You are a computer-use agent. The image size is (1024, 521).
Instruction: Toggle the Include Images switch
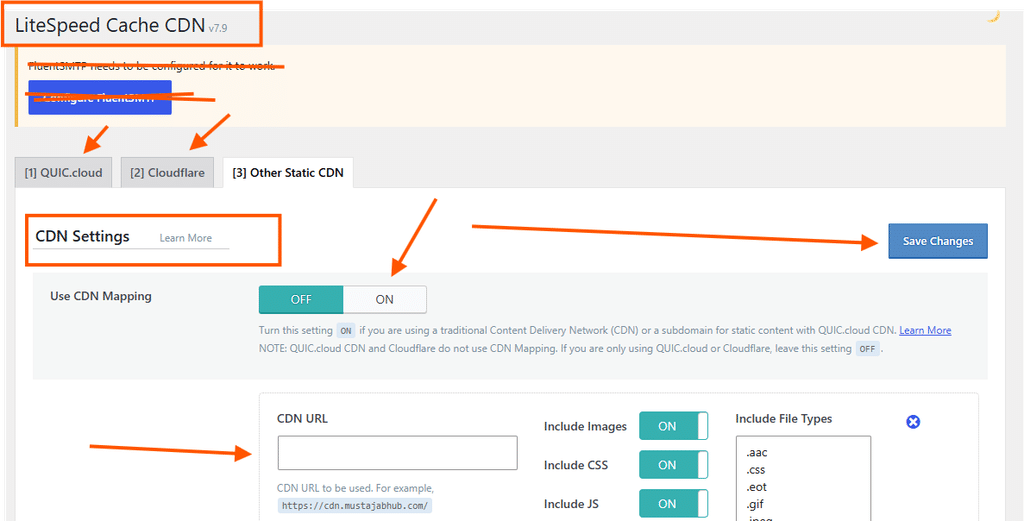coord(673,426)
